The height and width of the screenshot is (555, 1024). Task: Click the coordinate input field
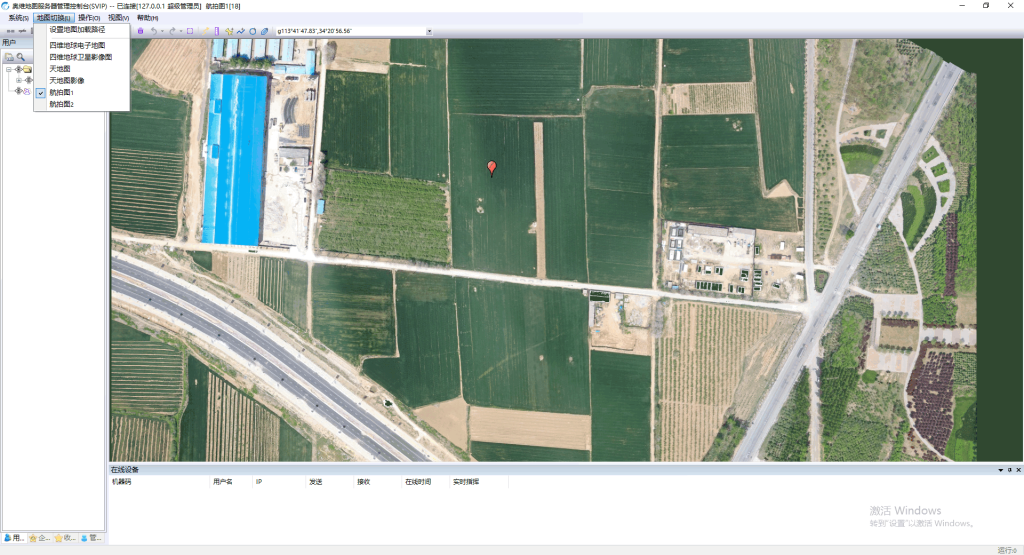point(350,31)
